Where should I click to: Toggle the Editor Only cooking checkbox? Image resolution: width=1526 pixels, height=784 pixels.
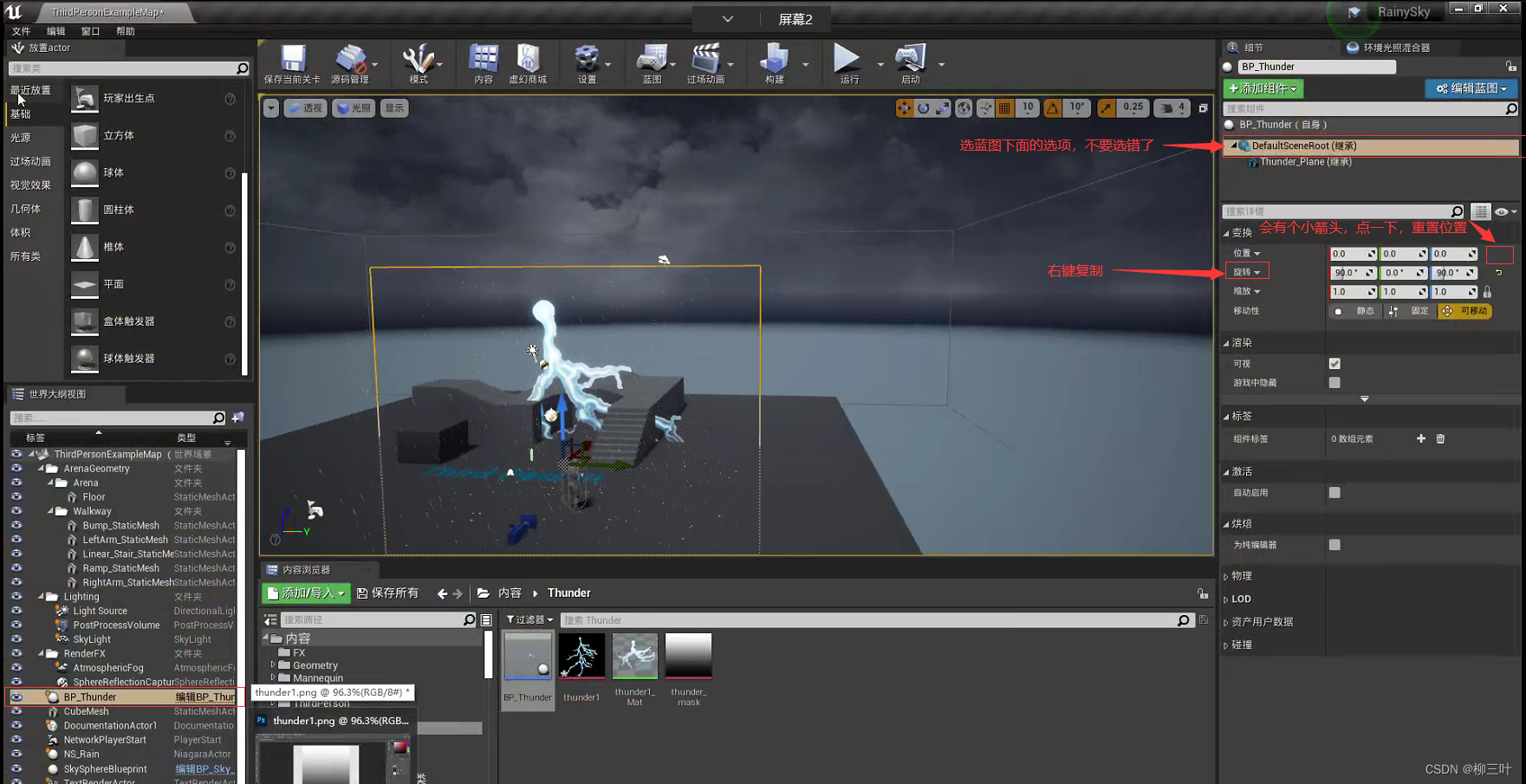click(1334, 545)
